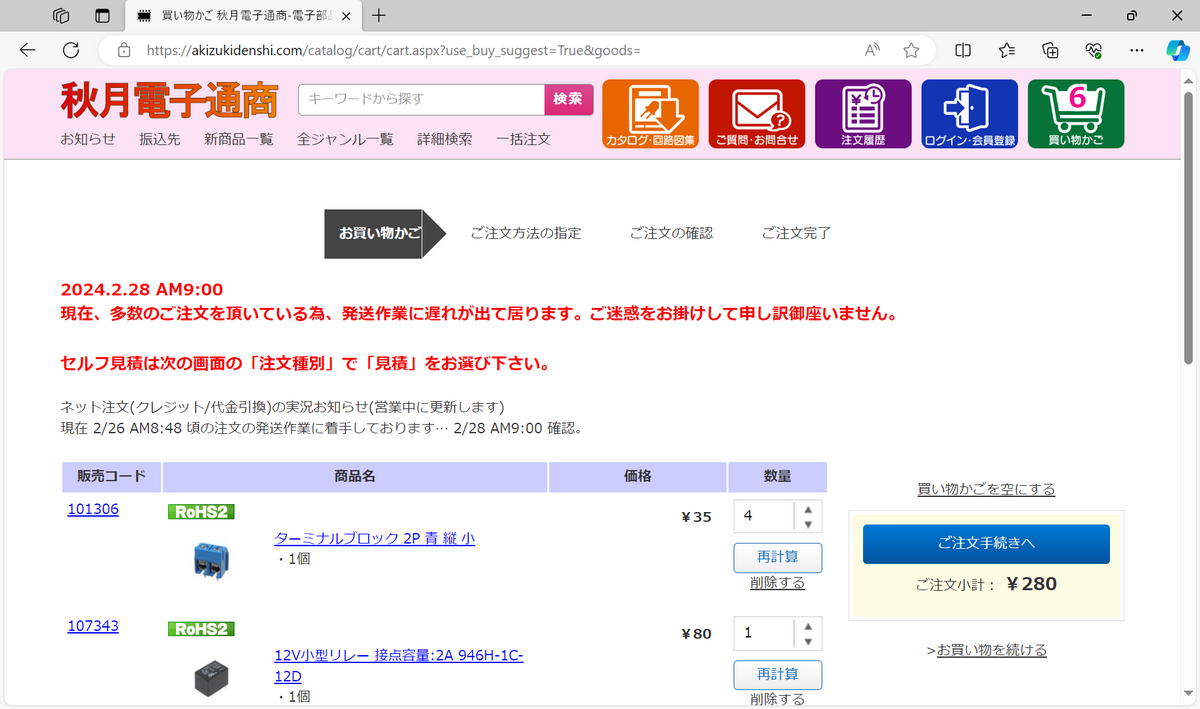Open the 全ジャンル一覧 menu item

(x=345, y=139)
